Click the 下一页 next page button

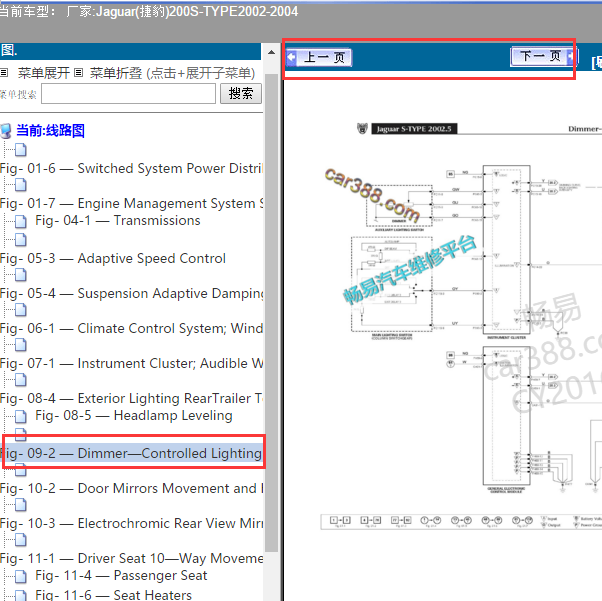pos(544,56)
